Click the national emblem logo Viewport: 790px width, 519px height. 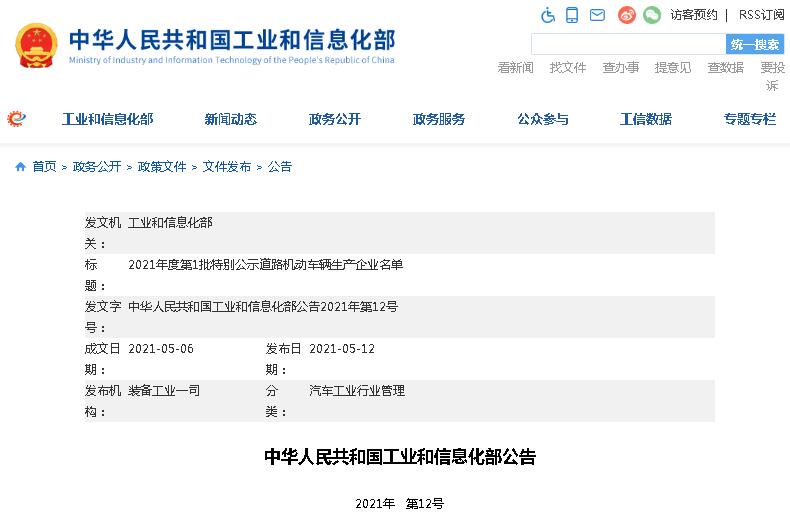click(x=36, y=45)
